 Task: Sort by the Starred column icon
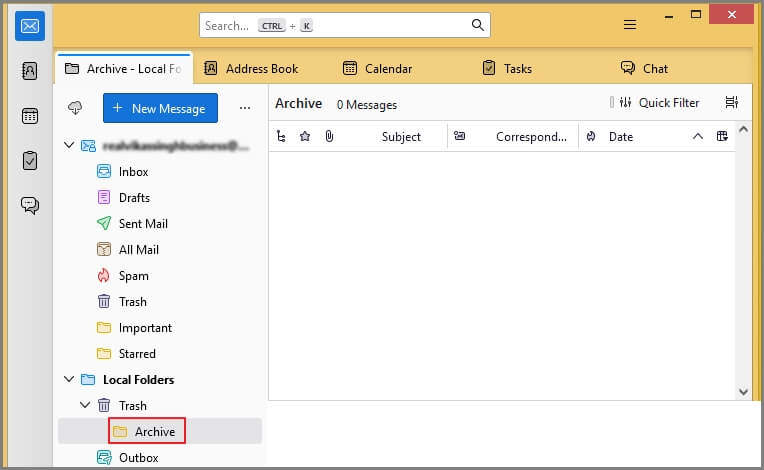(305, 136)
